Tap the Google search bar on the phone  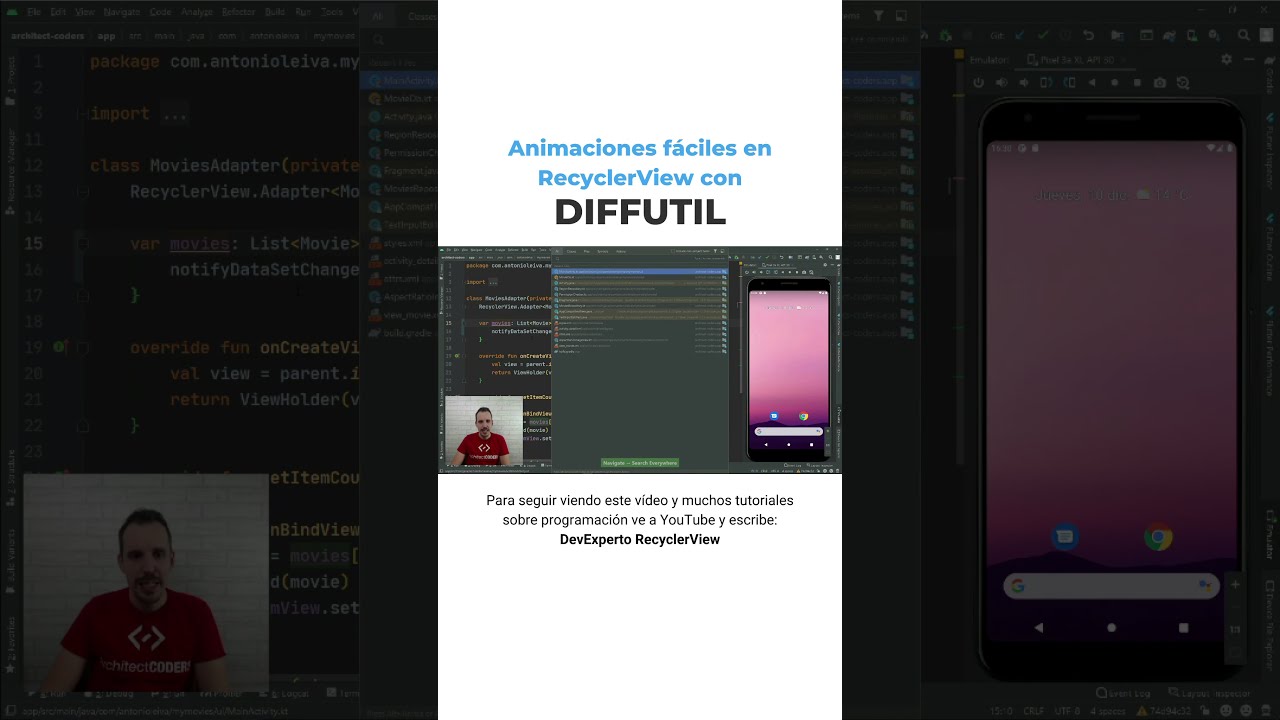[x=1111, y=585]
